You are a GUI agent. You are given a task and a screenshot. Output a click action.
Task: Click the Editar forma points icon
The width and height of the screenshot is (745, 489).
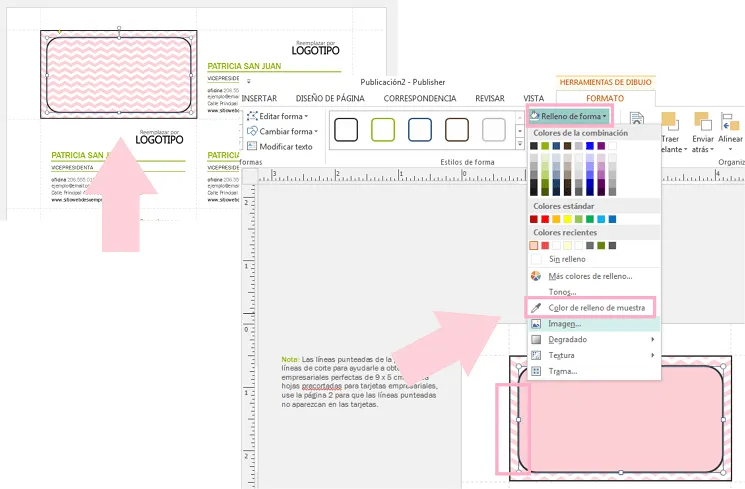pos(252,116)
